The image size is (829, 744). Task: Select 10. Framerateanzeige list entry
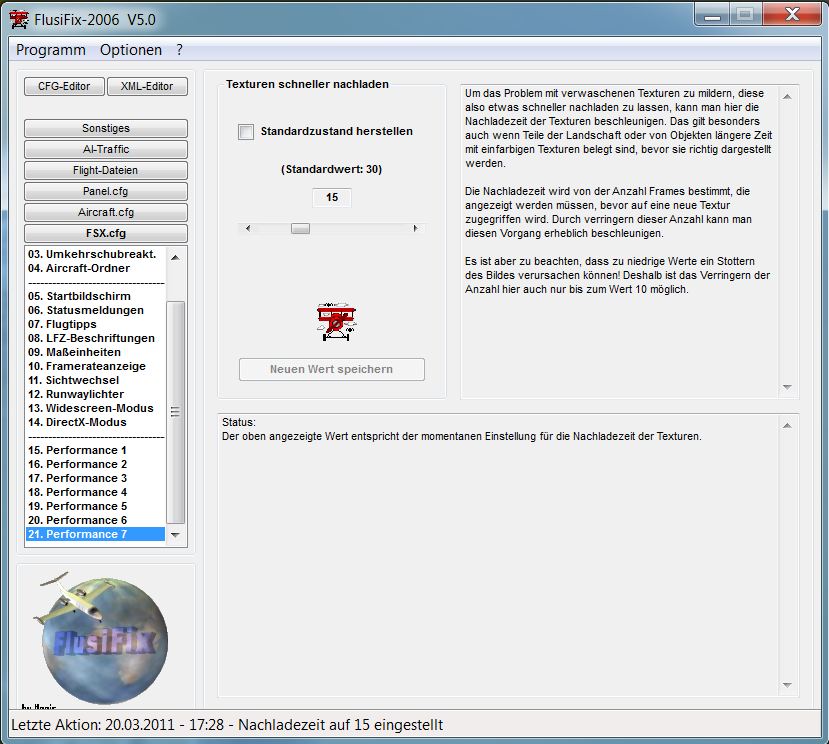click(x=95, y=366)
